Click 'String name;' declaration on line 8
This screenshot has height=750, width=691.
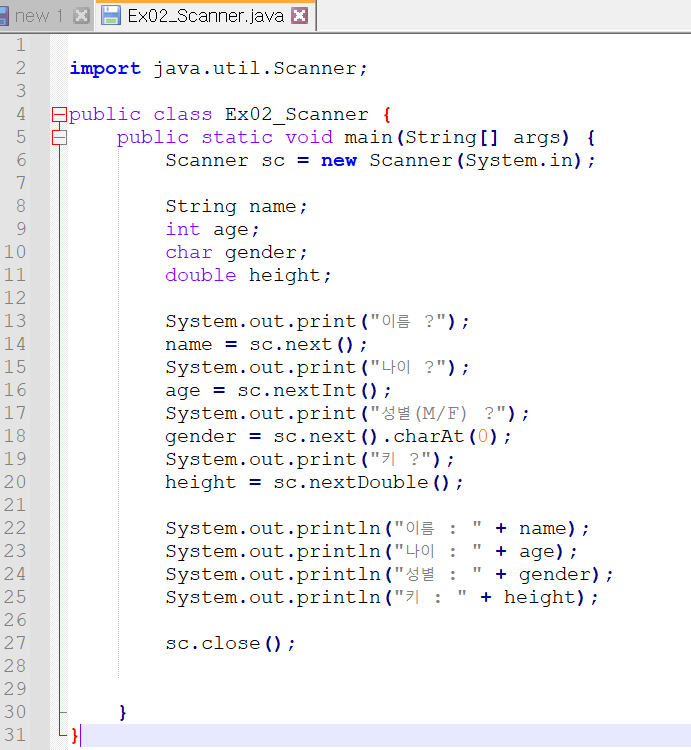[x=236, y=206]
